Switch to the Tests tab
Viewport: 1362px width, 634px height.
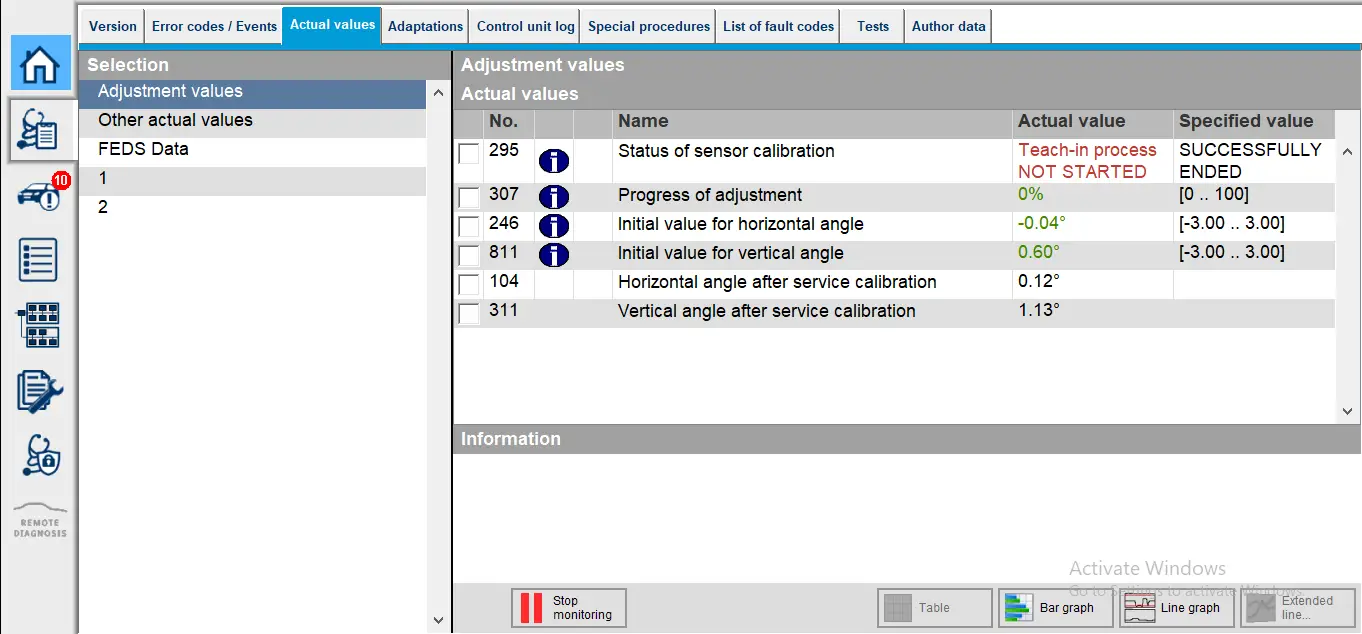872,26
